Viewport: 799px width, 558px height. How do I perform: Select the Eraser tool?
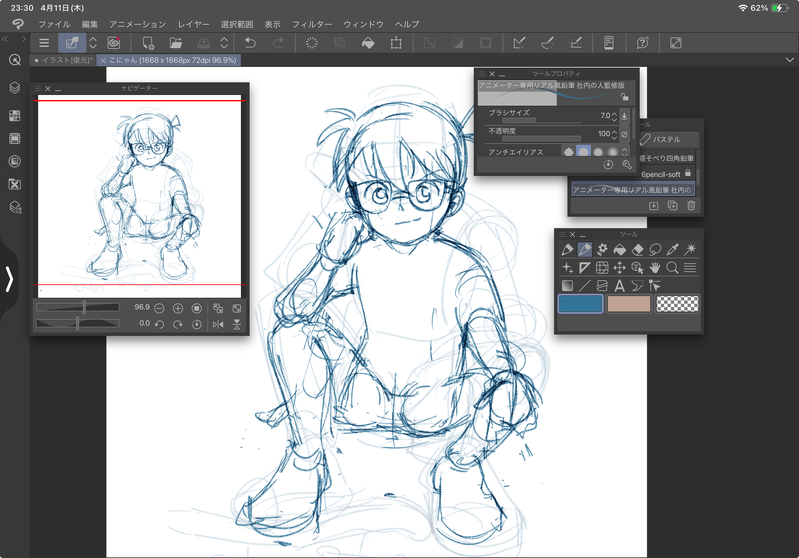tap(637, 249)
